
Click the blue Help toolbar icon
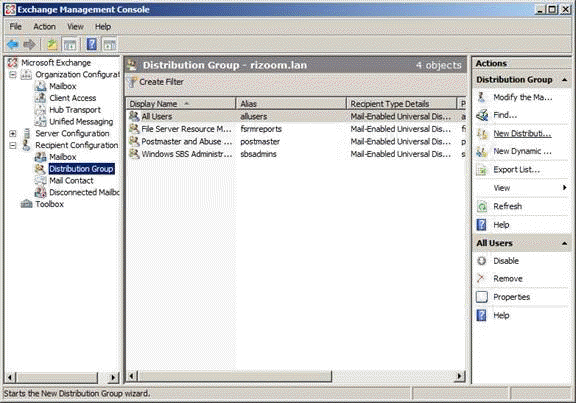91,45
